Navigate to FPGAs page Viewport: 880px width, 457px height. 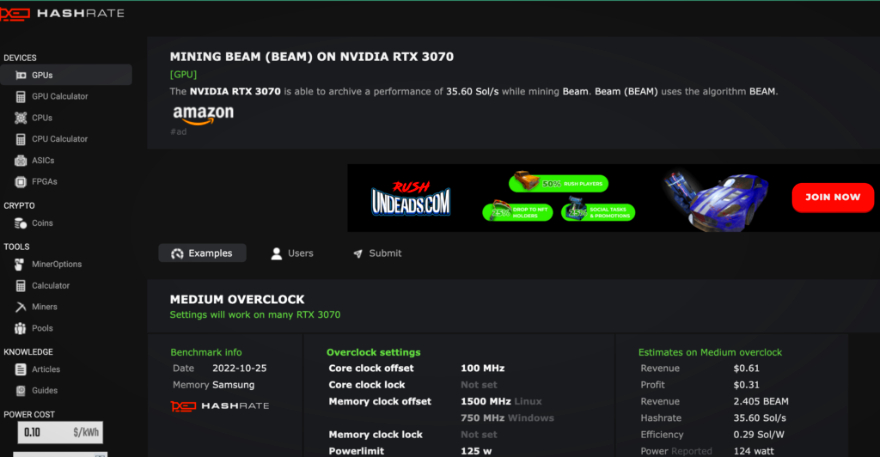[44, 182]
